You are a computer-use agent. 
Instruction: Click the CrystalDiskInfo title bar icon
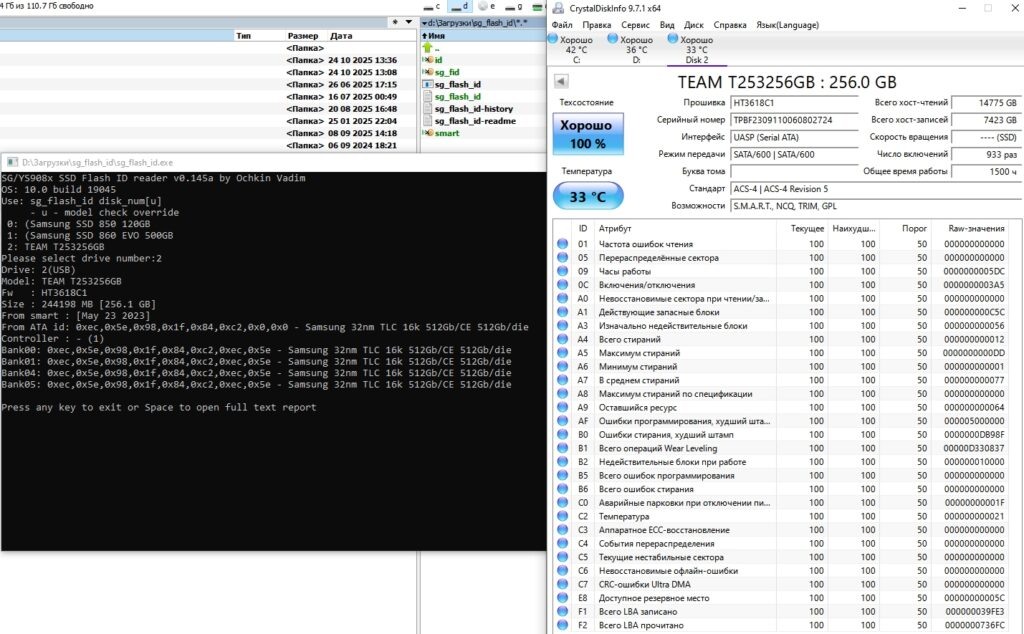(558, 8)
